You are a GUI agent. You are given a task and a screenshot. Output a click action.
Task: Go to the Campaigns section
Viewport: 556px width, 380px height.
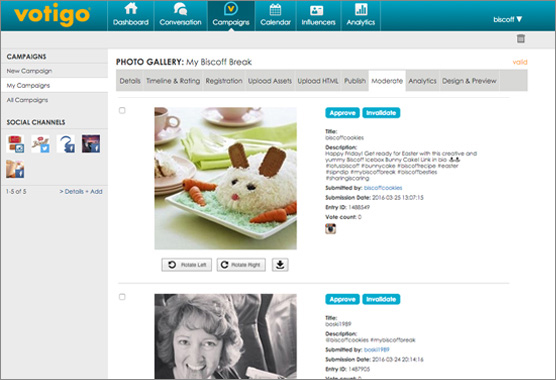(x=231, y=15)
